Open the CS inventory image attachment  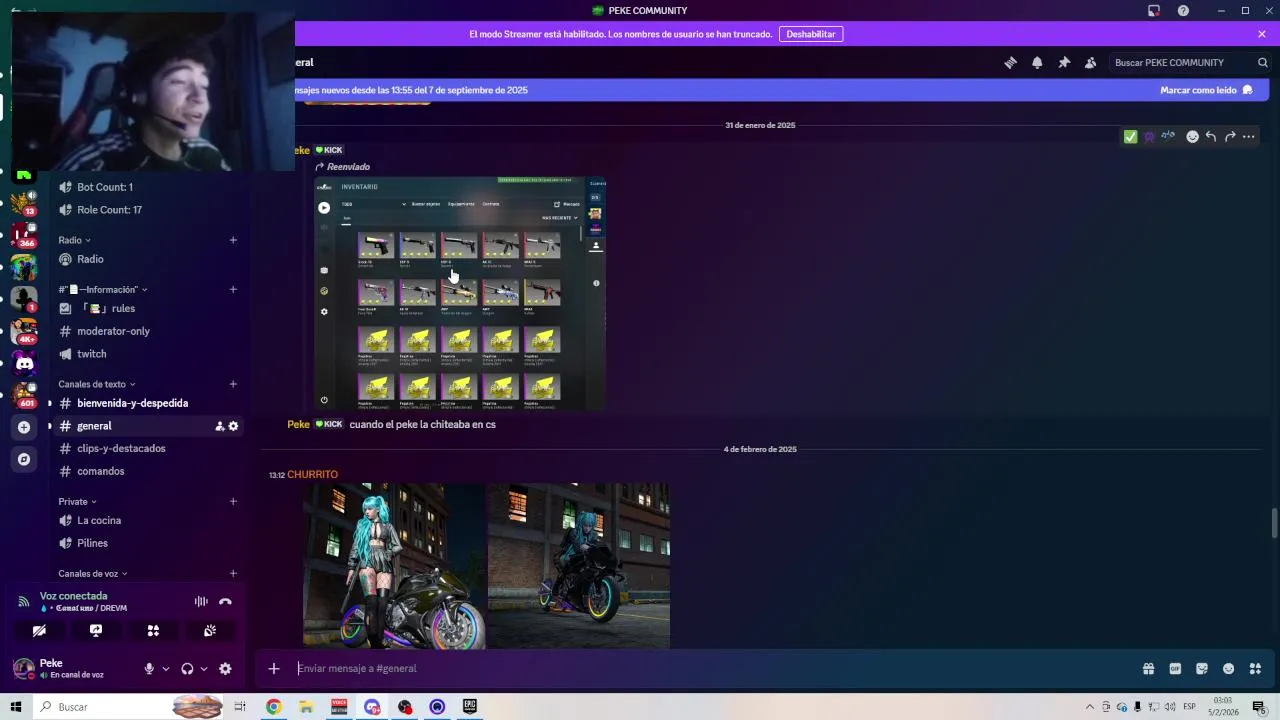(460, 293)
